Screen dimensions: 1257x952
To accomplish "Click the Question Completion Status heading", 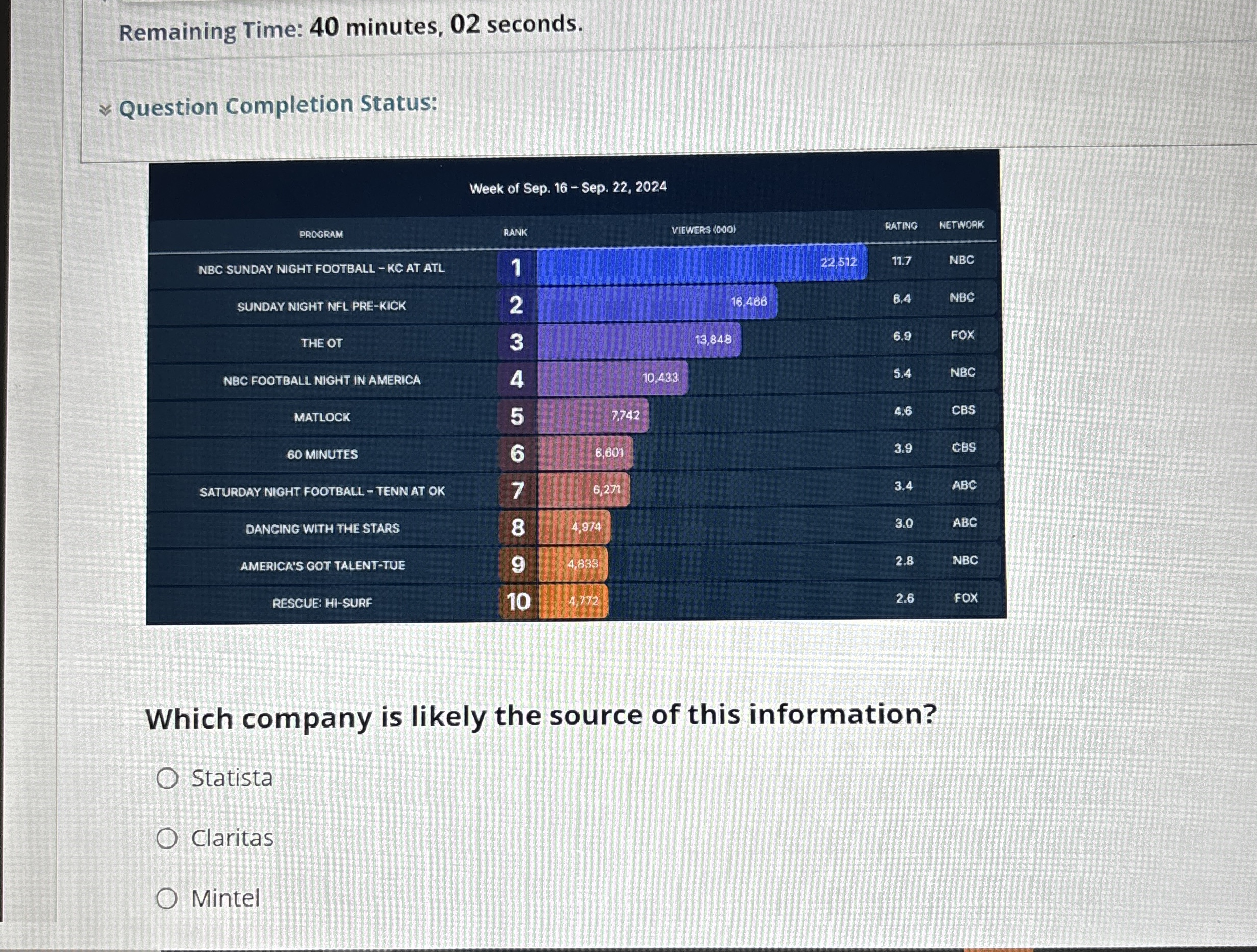I will [278, 106].
